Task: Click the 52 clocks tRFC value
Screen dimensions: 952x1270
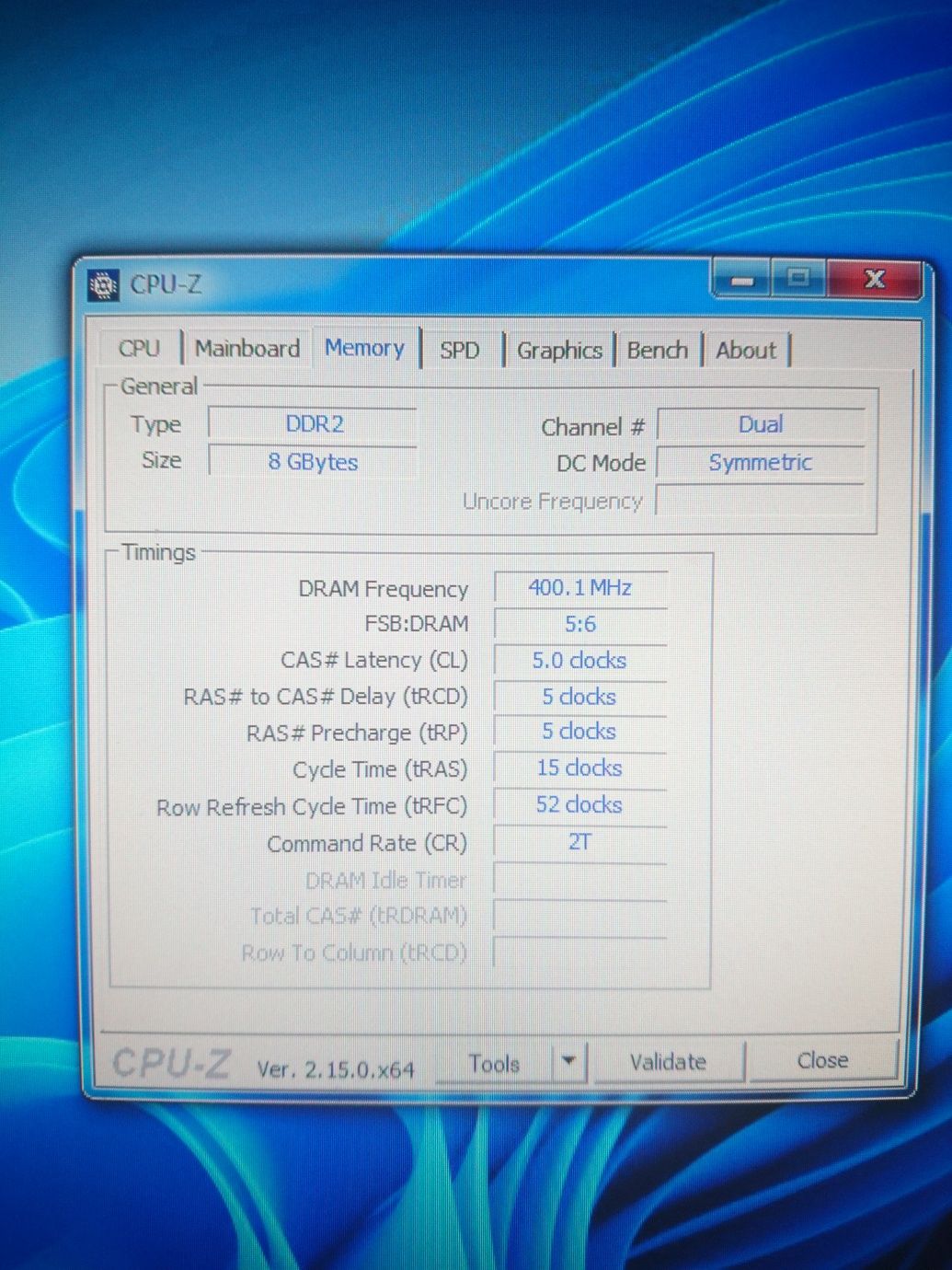Action: [580, 805]
